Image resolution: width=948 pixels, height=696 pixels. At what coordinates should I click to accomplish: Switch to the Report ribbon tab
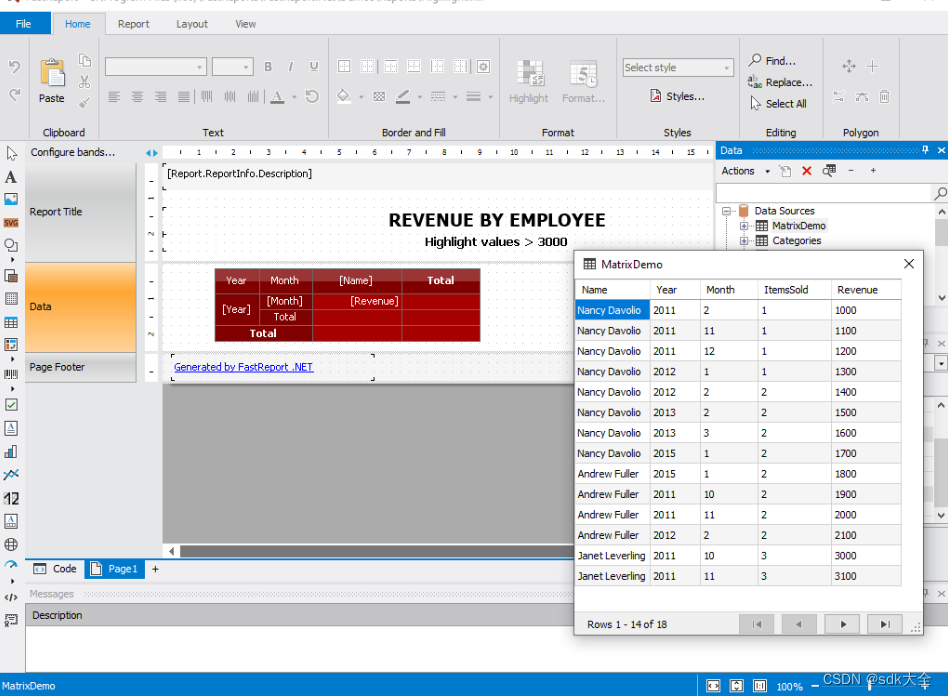point(133,24)
